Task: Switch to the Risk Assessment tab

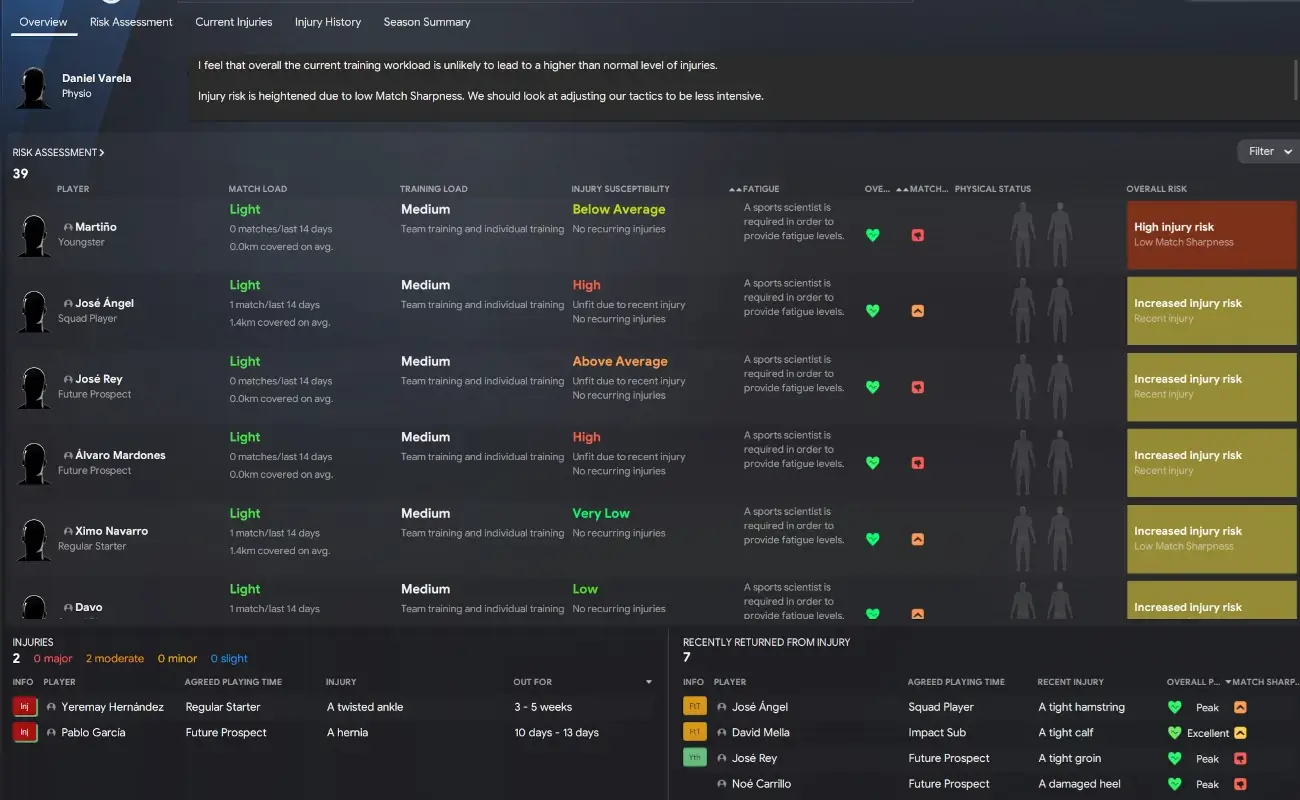Action: pyautogui.click(x=131, y=22)
